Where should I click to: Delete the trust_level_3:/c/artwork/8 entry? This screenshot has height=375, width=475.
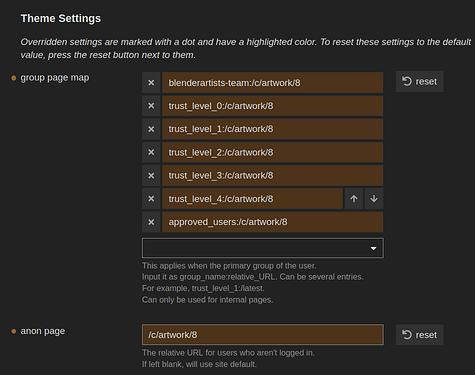pos(151,175)
